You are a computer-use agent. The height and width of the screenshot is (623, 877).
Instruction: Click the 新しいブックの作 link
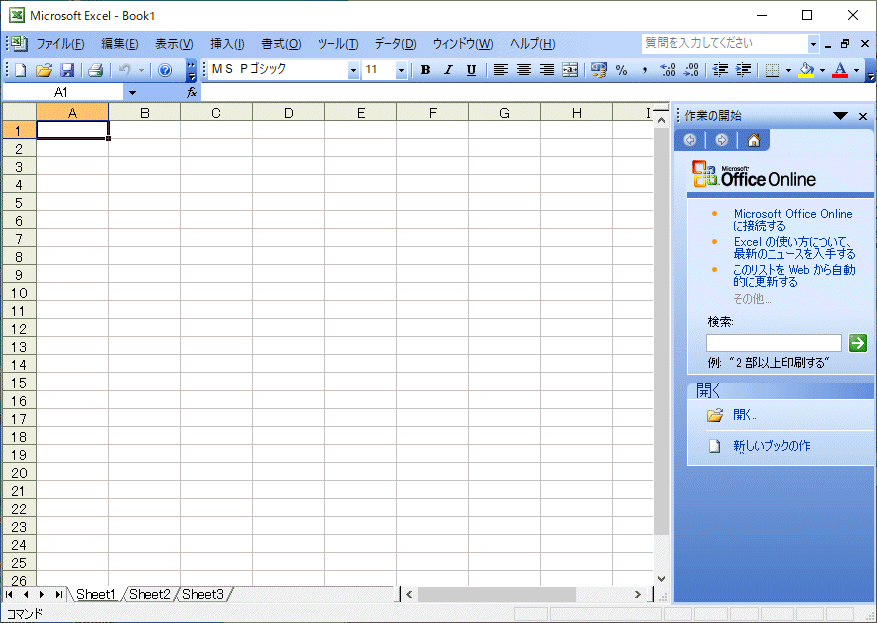point(771,446)
